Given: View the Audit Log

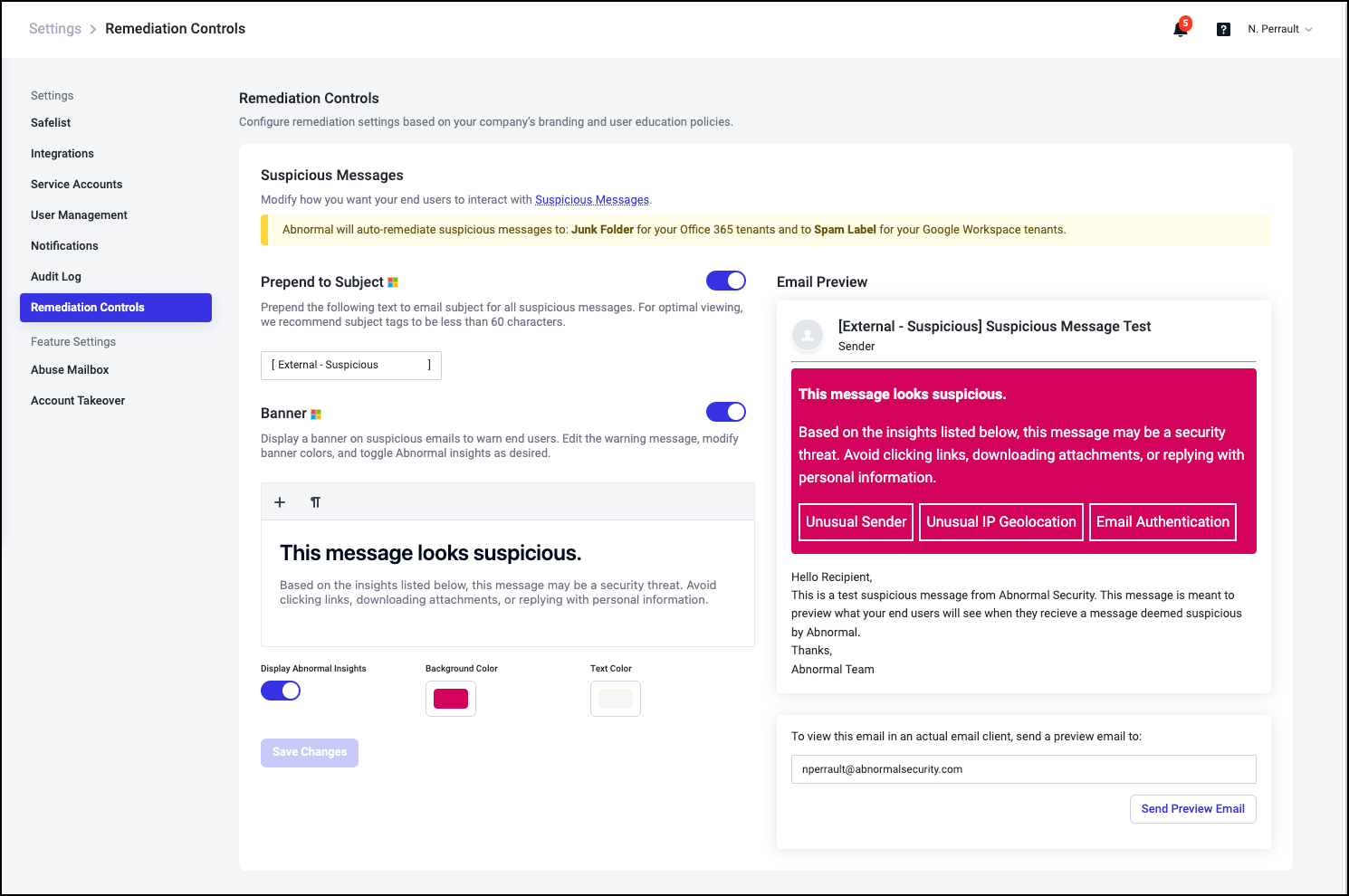Looking at the screenshot, I should [56, 277].
